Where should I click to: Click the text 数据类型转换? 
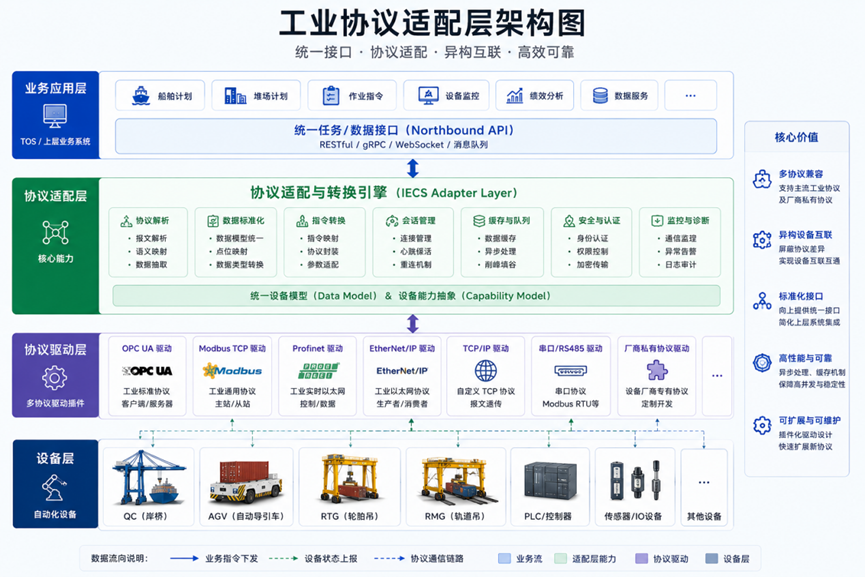[x=240, y=265]
